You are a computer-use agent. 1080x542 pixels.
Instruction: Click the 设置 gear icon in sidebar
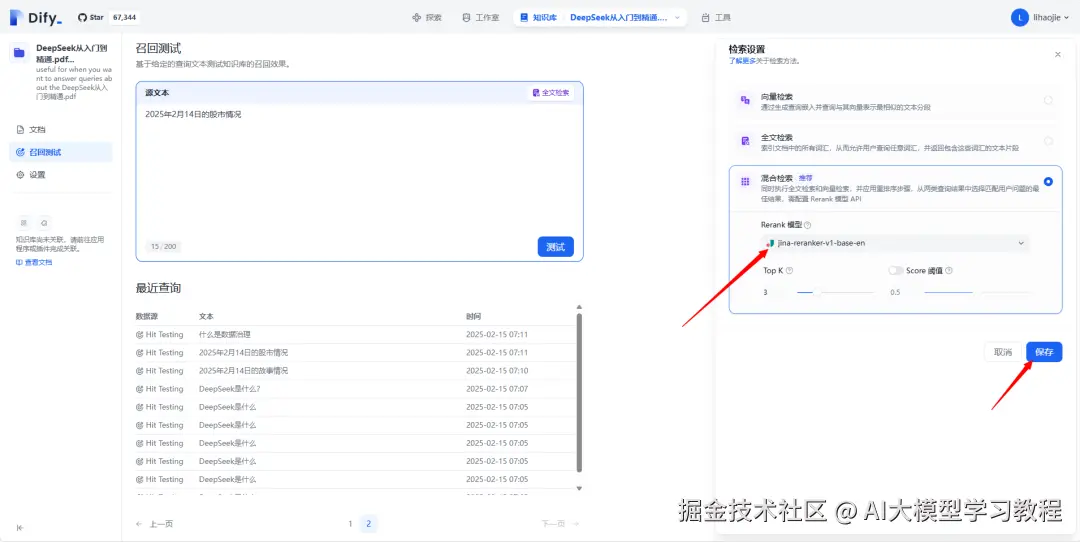[x=21, y=175]
